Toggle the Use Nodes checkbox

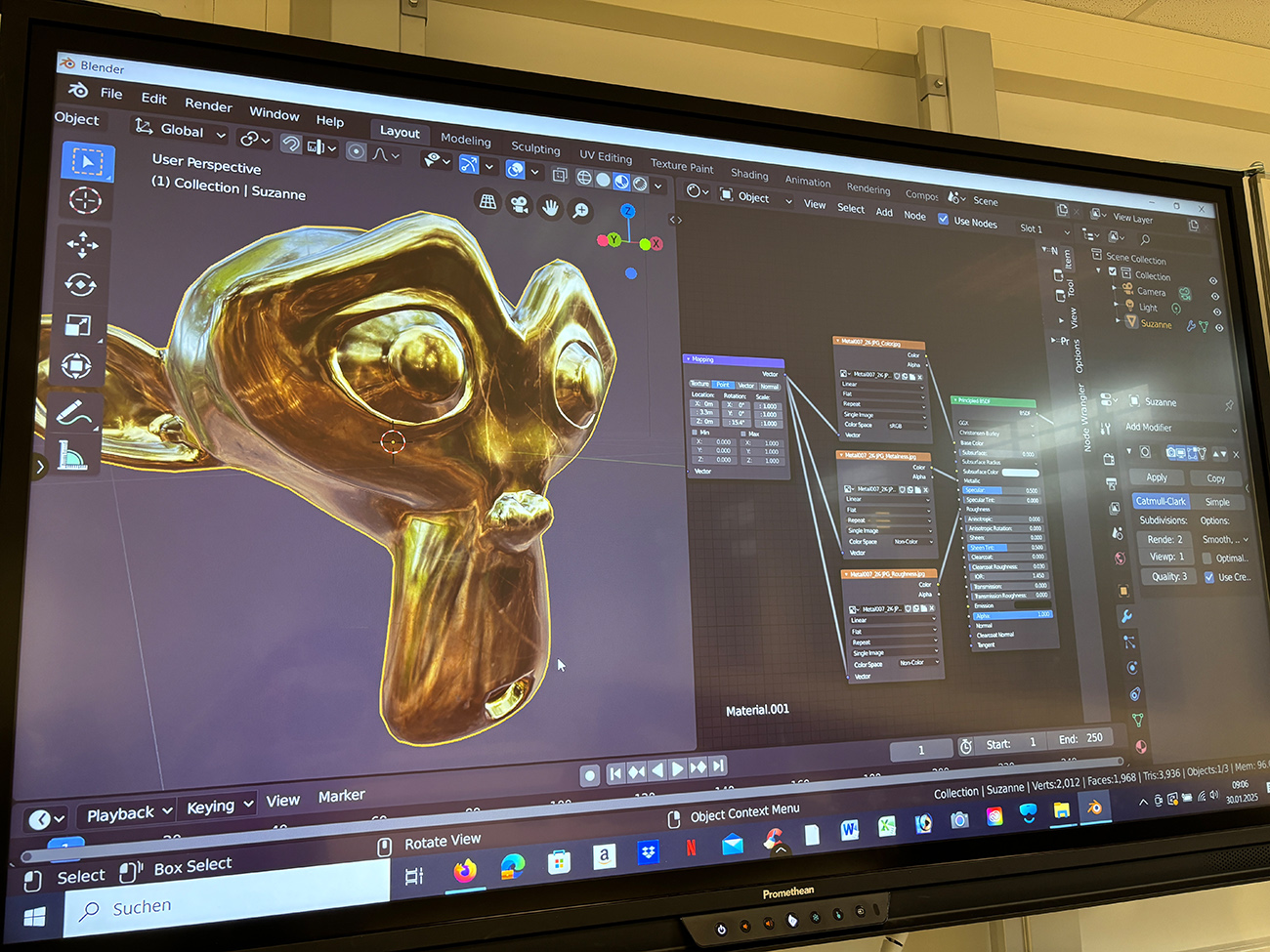coord(943,219)
